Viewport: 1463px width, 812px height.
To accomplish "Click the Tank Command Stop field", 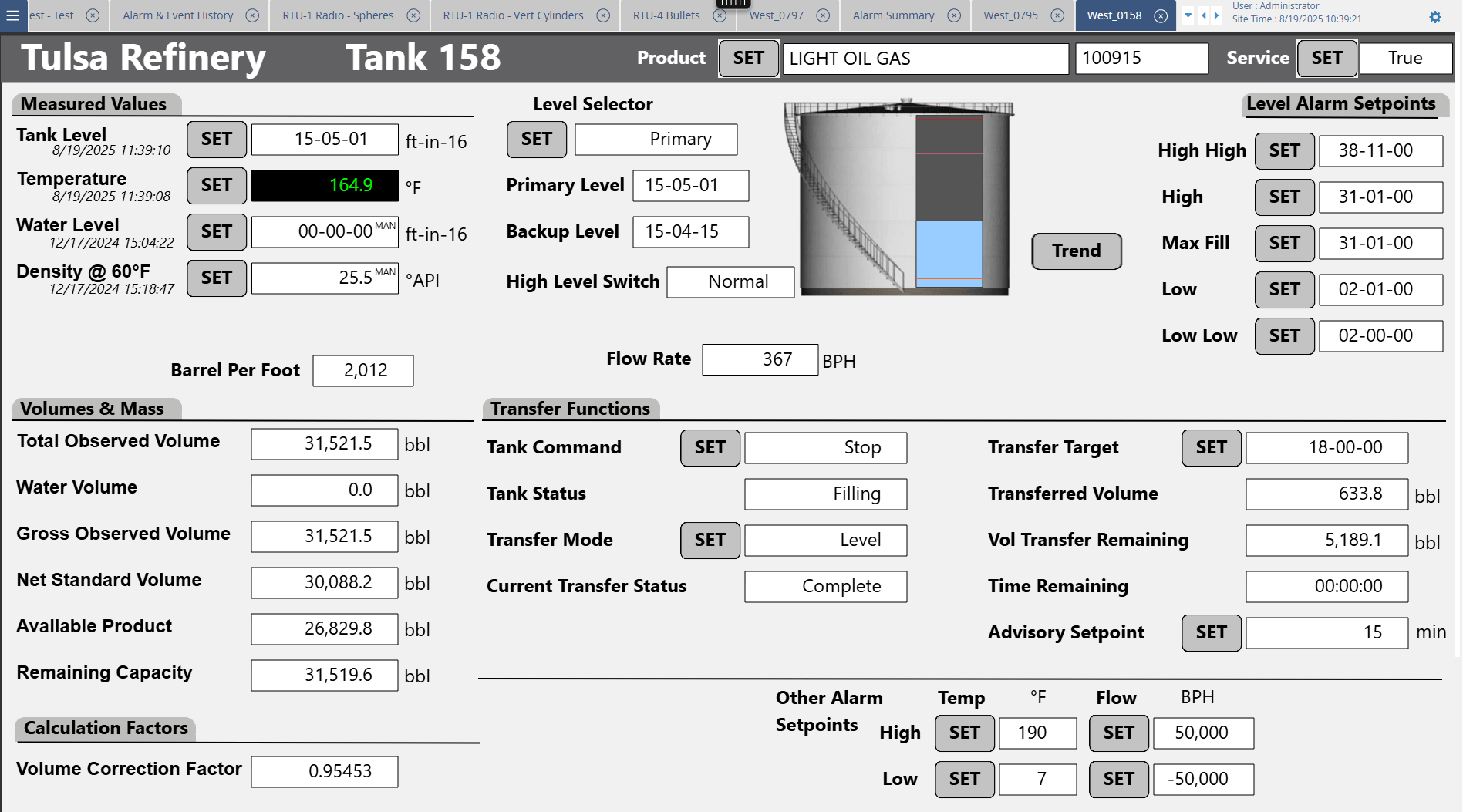I will tap(826, 448).
